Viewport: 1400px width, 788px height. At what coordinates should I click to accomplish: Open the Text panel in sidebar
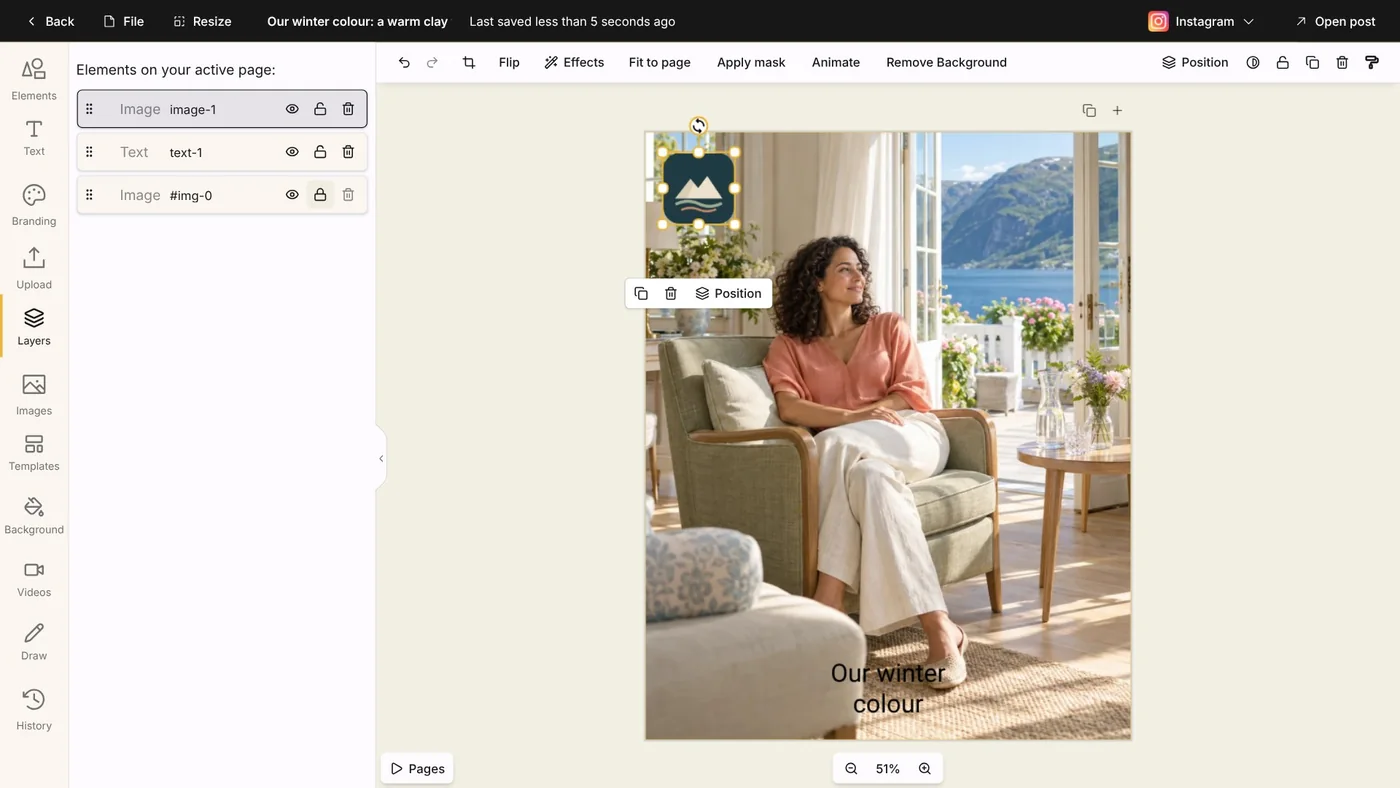pos(34,138)
